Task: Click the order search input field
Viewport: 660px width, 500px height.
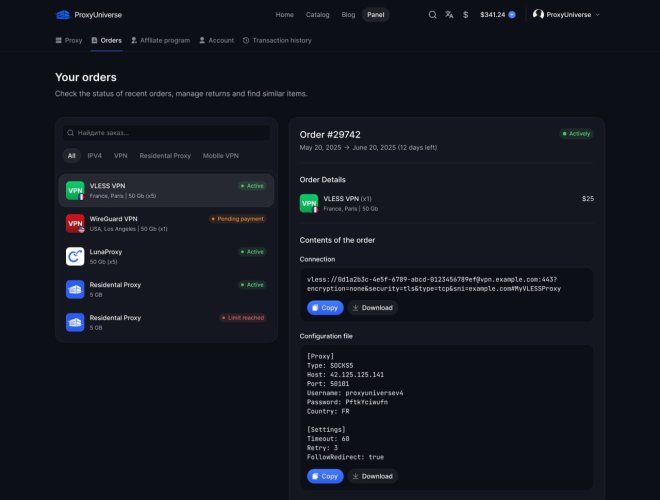Action: tap(166, 132)
